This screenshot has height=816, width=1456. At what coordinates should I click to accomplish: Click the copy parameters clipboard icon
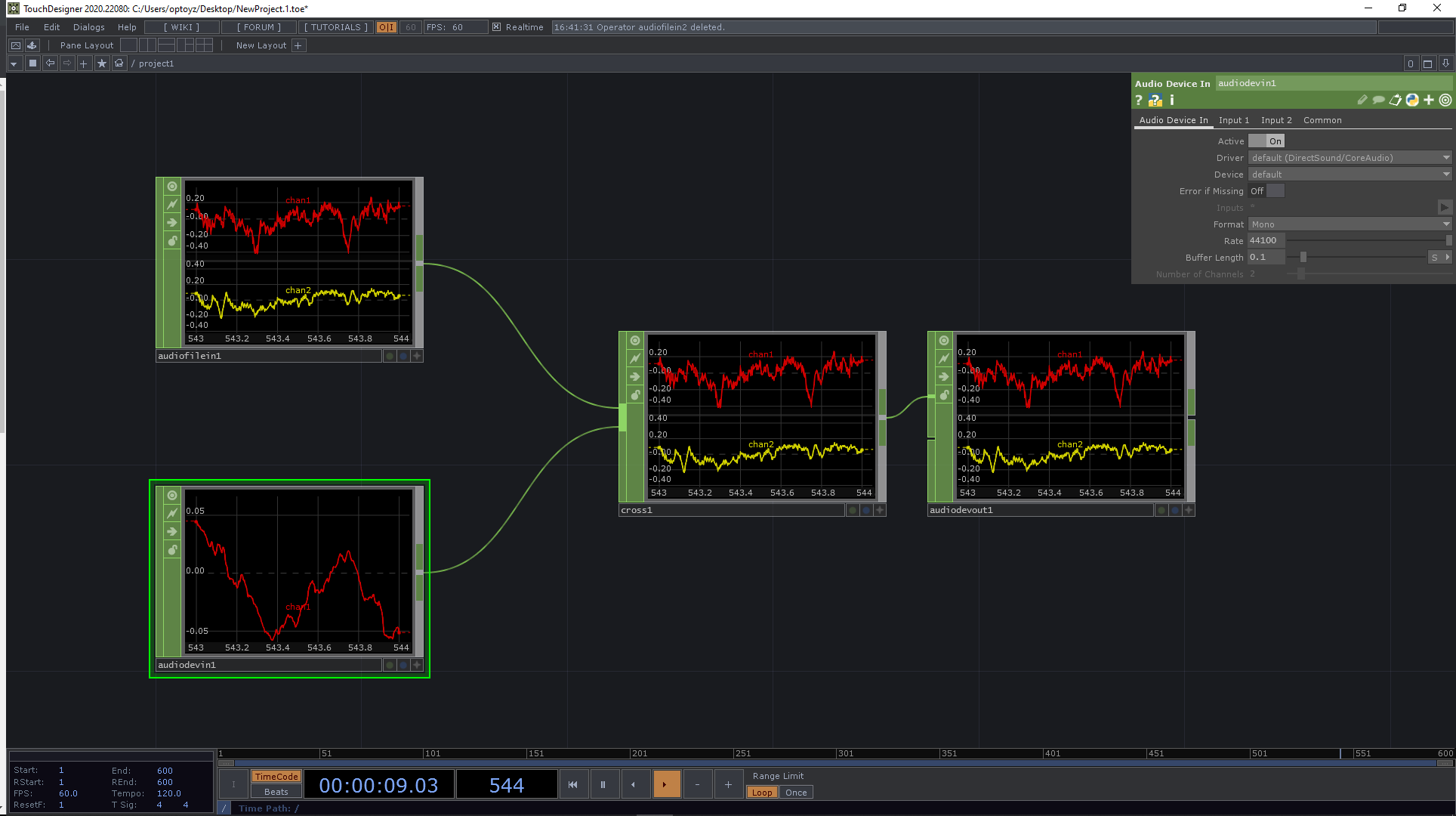click(1396, 100)
